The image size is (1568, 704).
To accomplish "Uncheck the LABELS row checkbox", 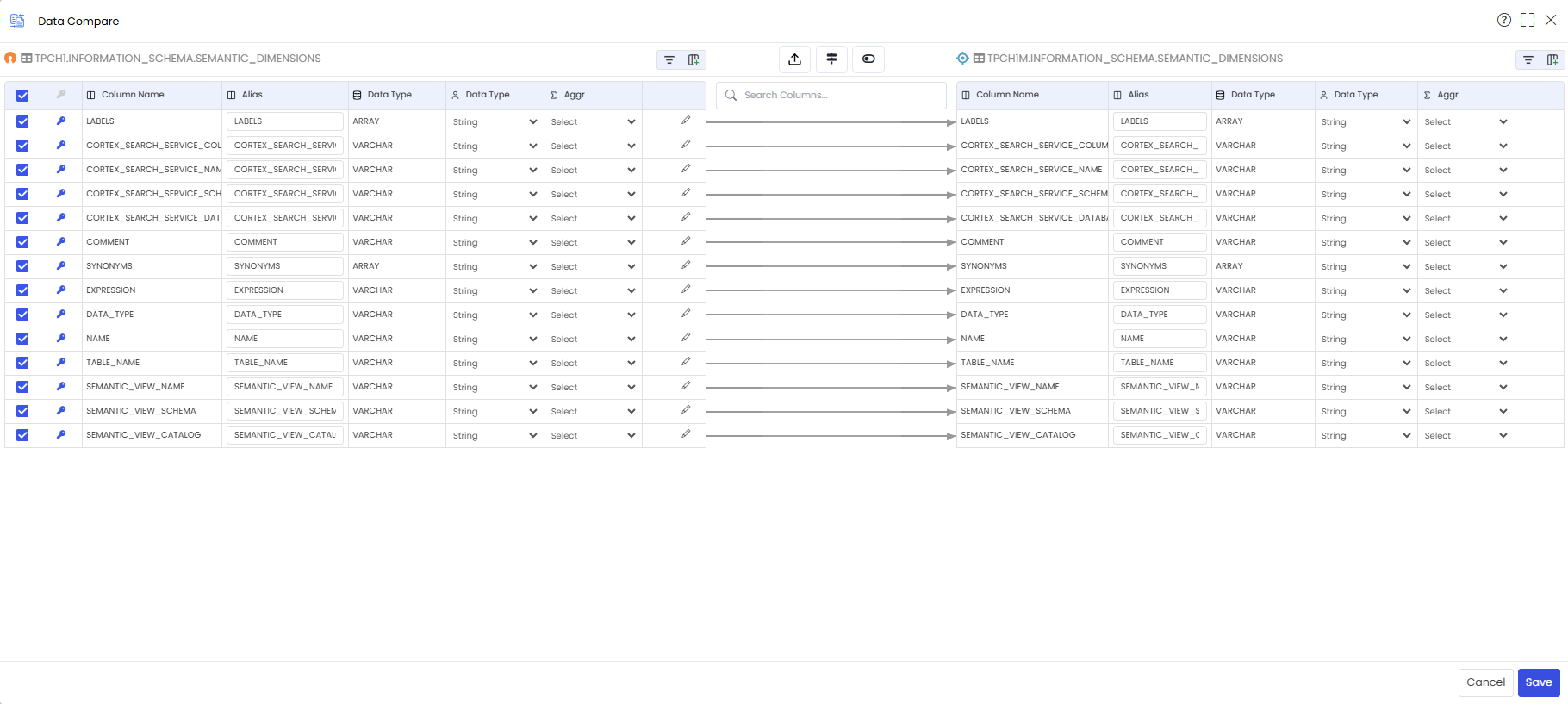I will [x=22, y=121].
